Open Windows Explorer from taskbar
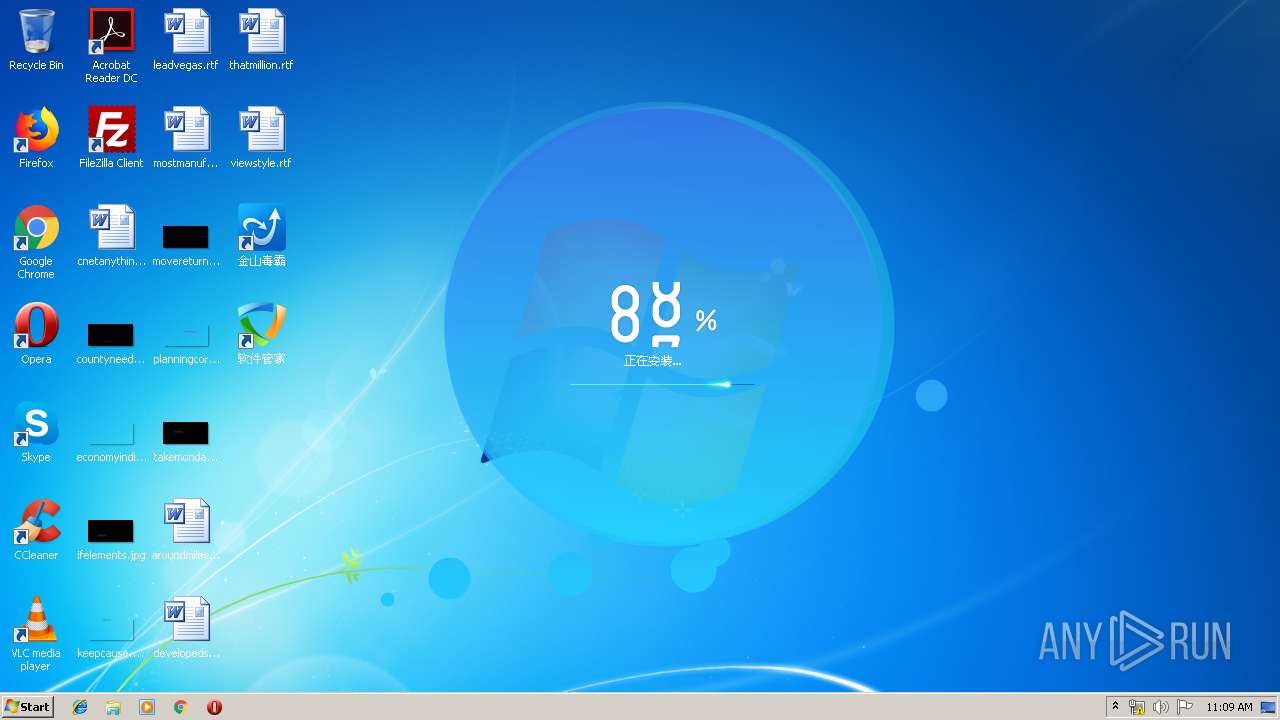Image resolution: width=1280 pixels, height=720 pixels. 113,707
